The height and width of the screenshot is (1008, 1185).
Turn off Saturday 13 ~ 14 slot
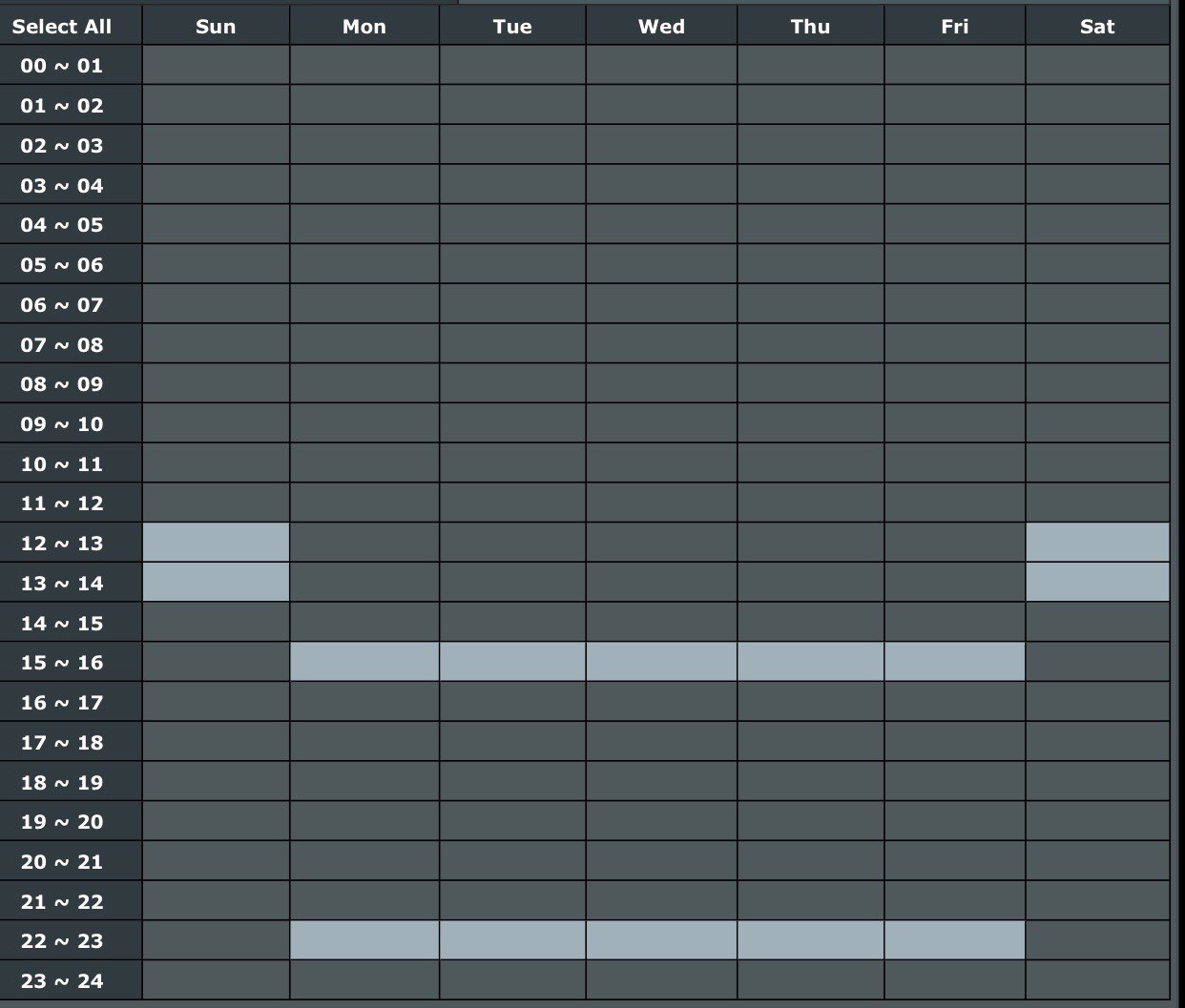pyautogui.click(x=1097, y=583)
